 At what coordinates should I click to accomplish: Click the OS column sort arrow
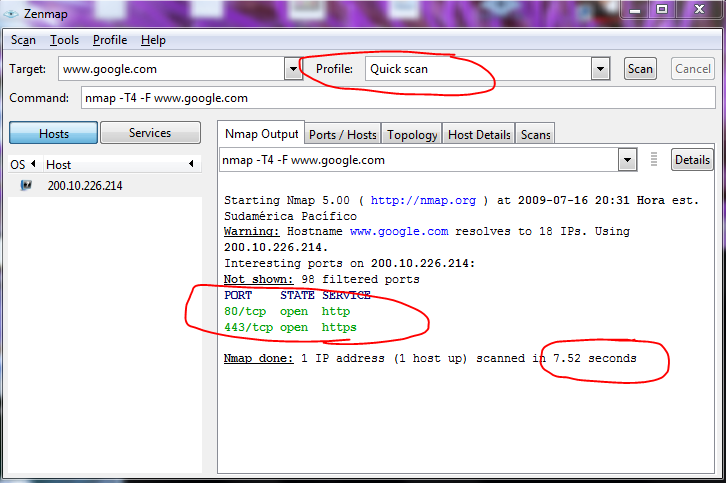point(33,164)
